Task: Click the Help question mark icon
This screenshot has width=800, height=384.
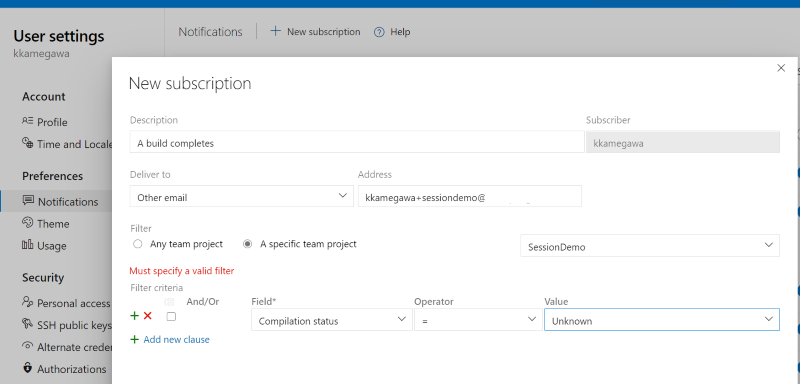Action: pyautogui.click(x=379, y=32)
